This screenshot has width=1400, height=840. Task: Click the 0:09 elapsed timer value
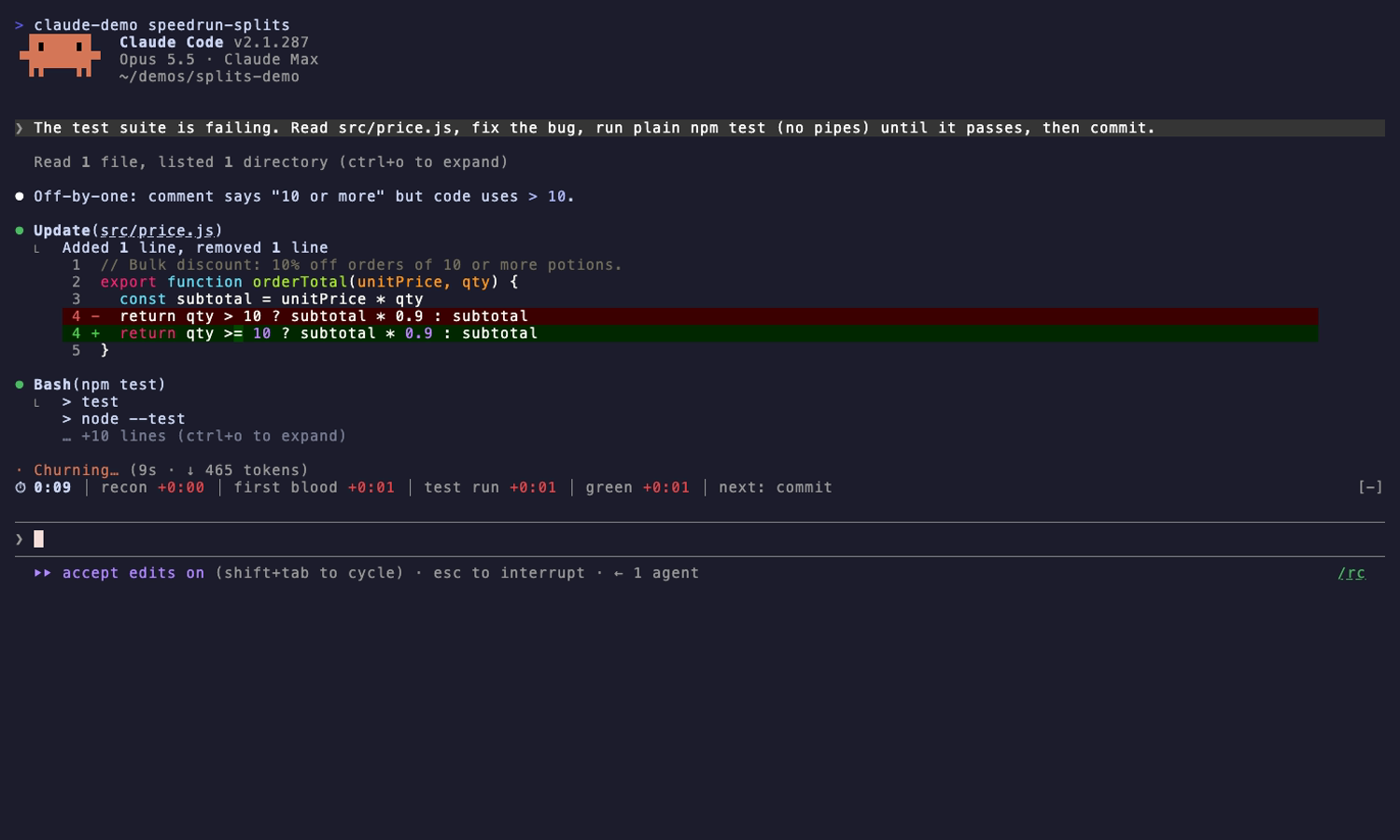click(x=52, y=487)
